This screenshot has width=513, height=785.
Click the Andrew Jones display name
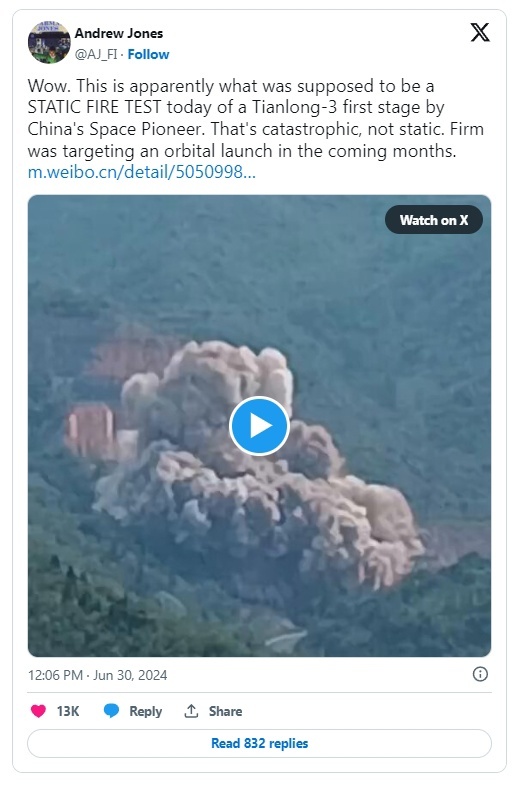(x=119, y=33)
